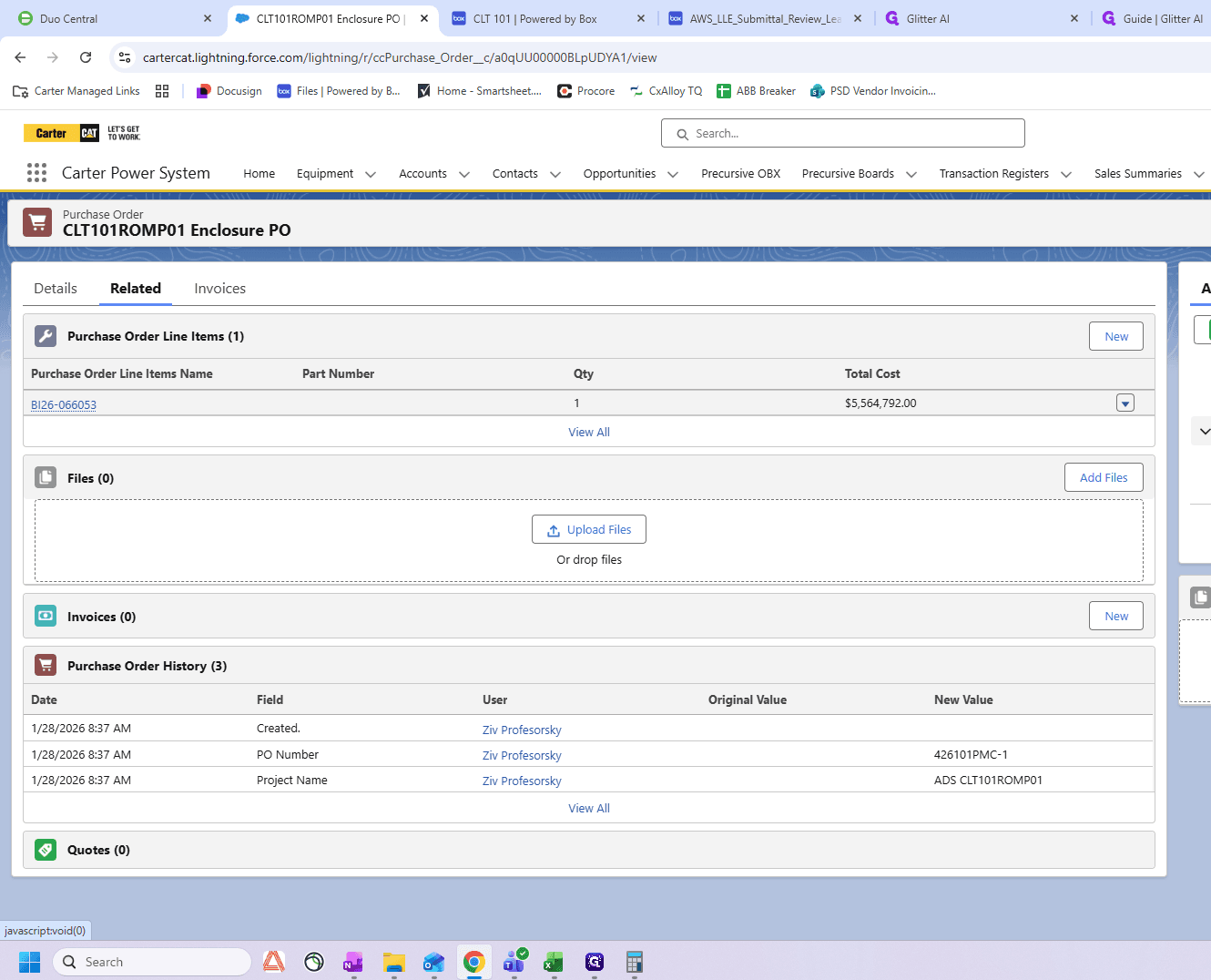Click the Add Files button
1211x980 pixels.
[x=1104, y=477]
